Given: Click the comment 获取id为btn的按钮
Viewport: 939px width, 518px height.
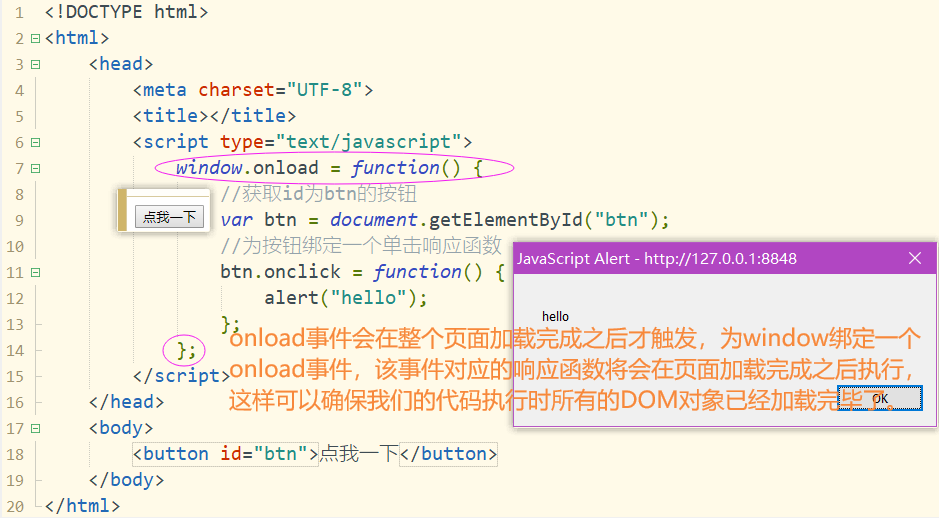Looking at the screenshot, I should click(x=319, y=194).
